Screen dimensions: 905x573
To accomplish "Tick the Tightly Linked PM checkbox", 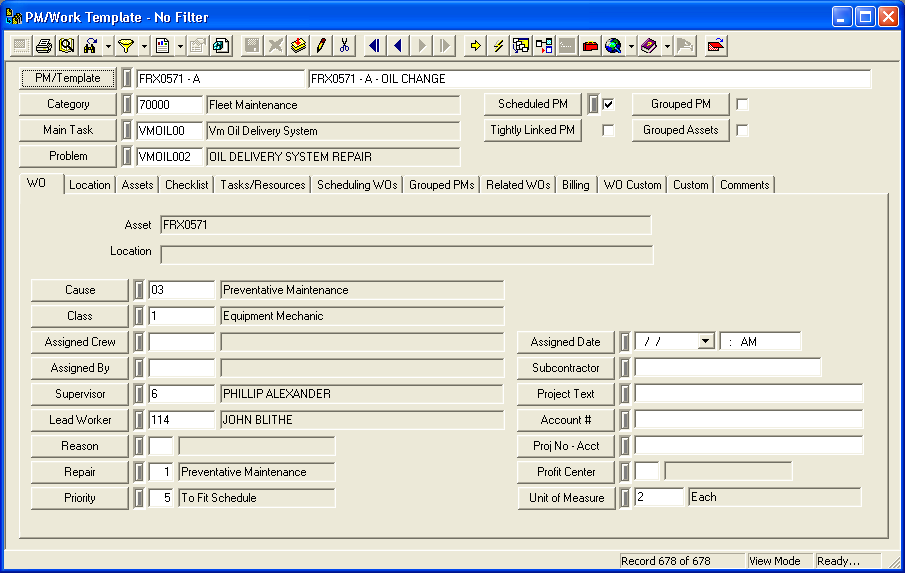I will point(608,130).
